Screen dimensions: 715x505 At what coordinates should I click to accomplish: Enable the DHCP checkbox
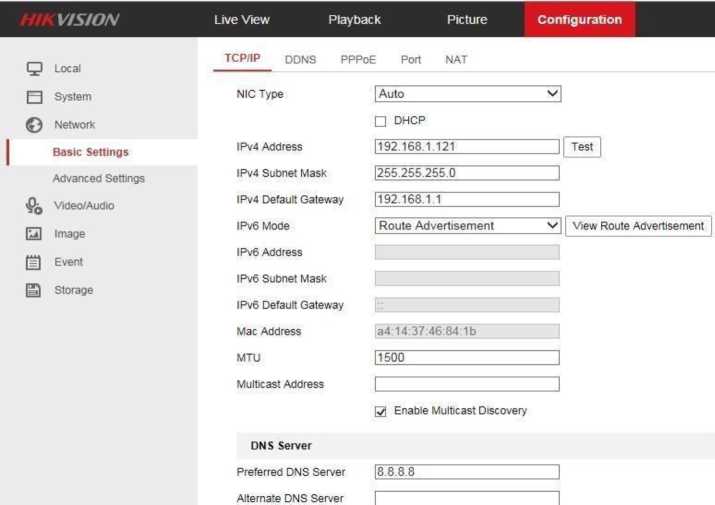pyautogui.click(x=380, y=121)
